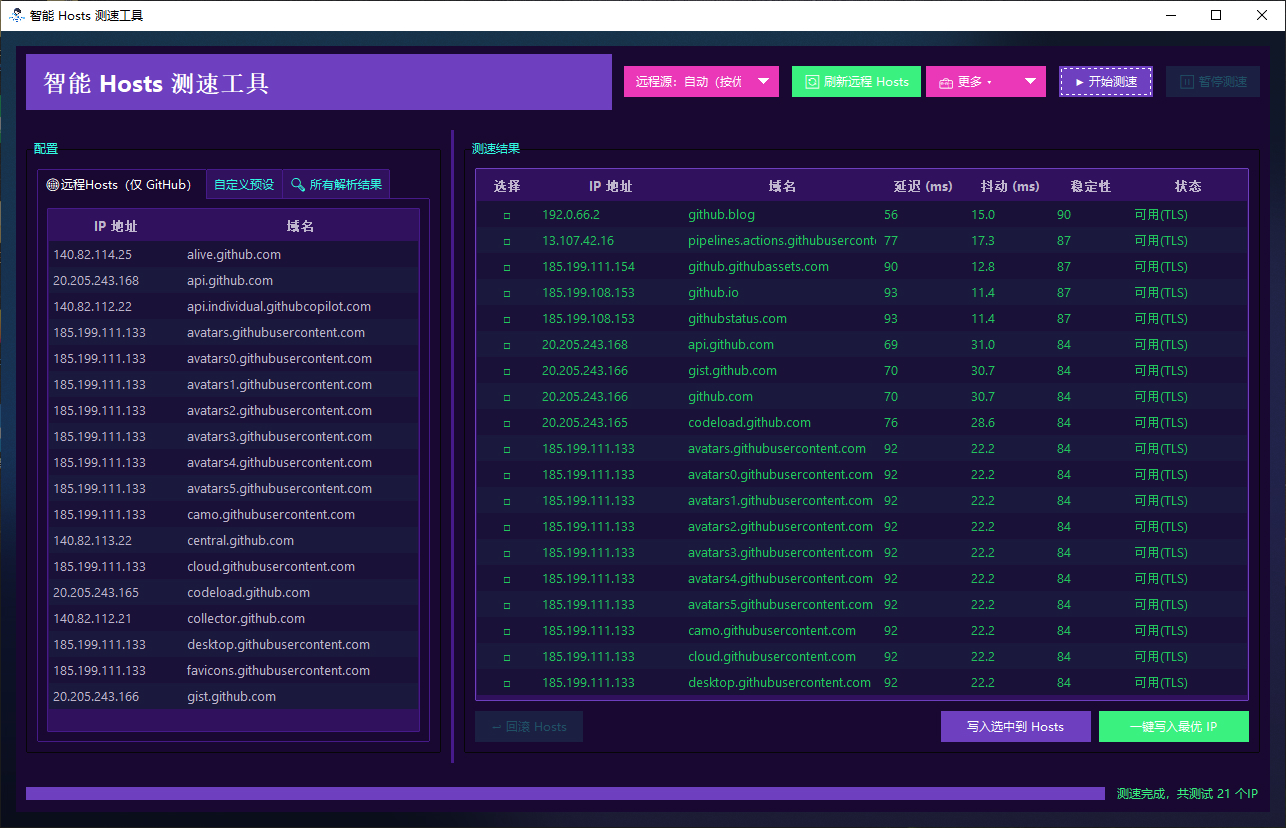
Task: Start the test with 开始测速
Action: click(x=1106, y=82)
